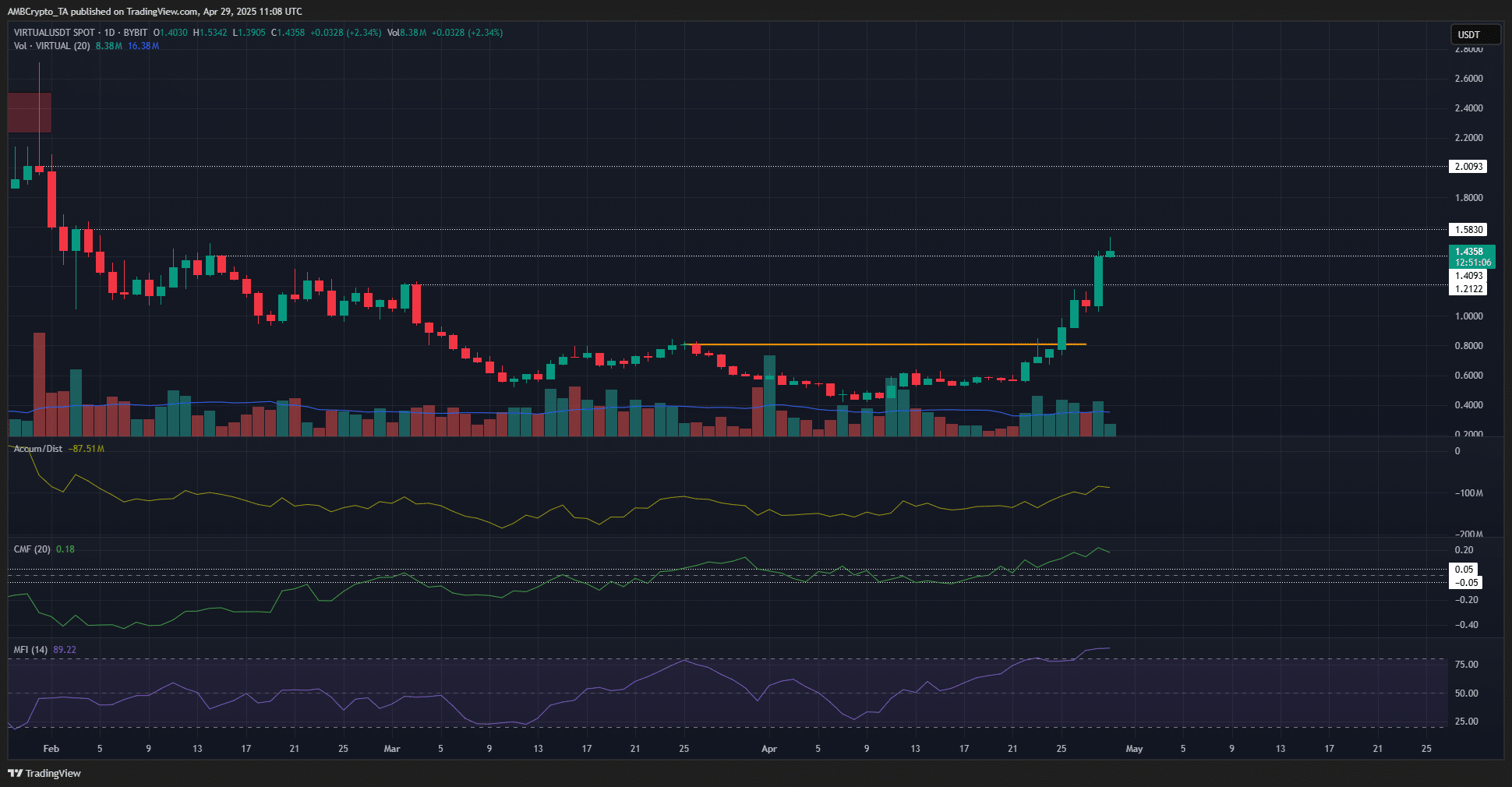Select the Vol VIRTUAL (20) indicator legend

click(x=51, y=46)
